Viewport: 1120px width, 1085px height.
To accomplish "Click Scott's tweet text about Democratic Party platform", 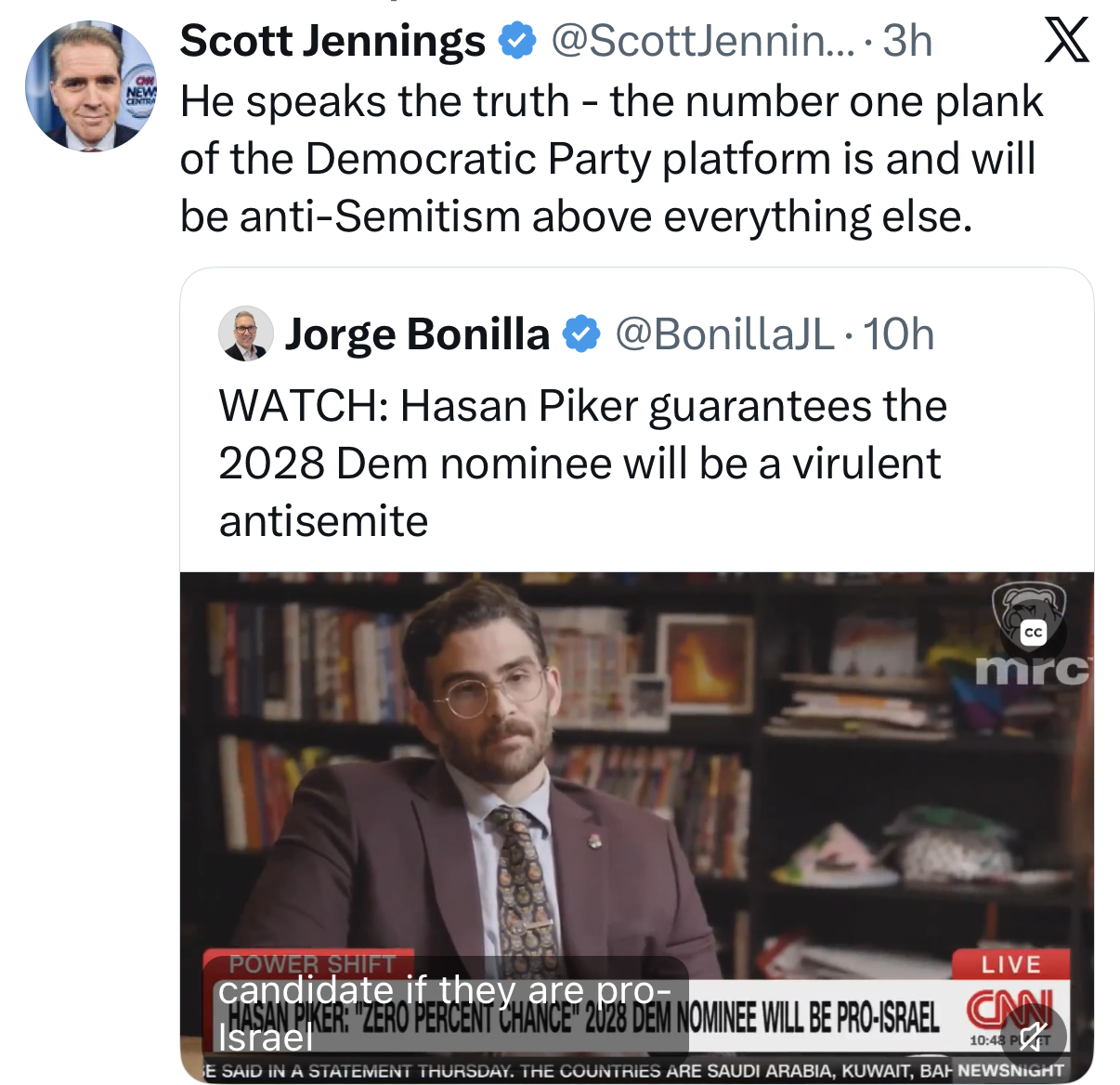I will click(611, 159).
